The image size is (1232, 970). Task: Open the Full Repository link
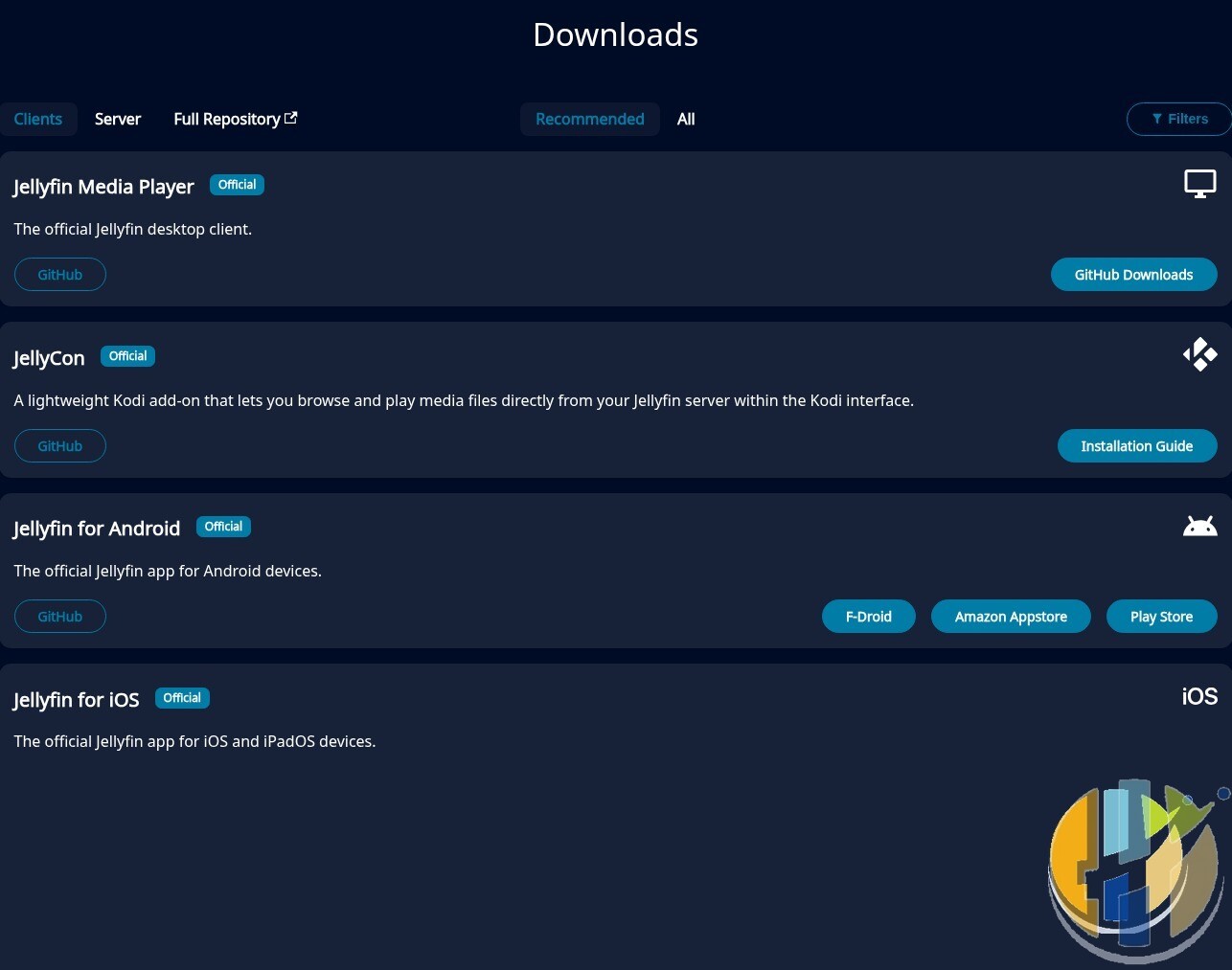236,119
